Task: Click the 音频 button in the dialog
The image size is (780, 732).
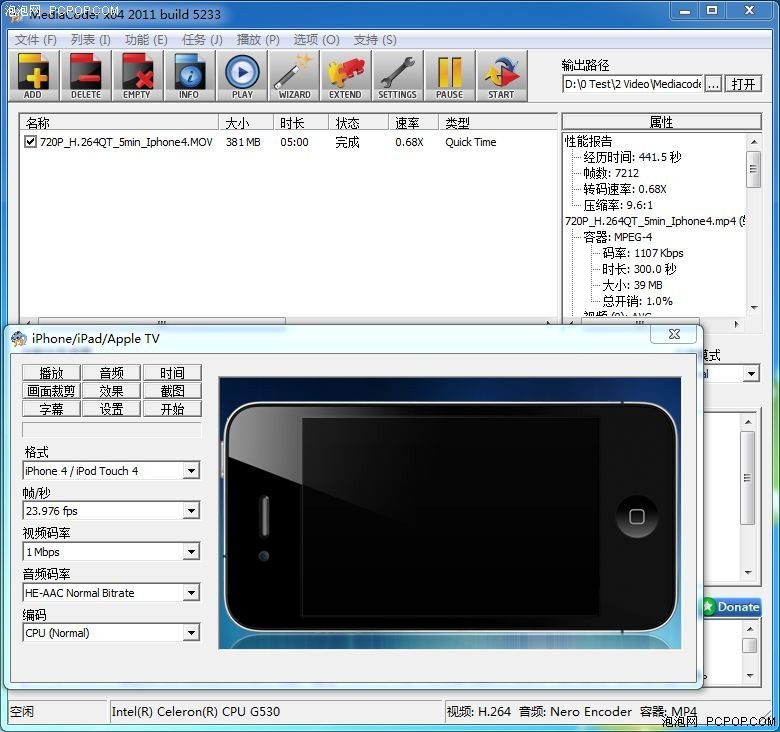Action: pos(111,373)
